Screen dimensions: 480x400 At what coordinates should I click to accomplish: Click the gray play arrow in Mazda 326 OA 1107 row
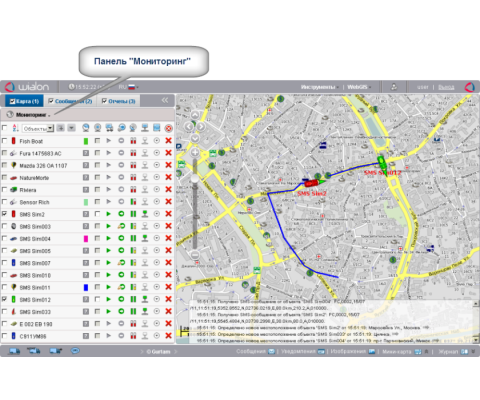pos(109,165)
